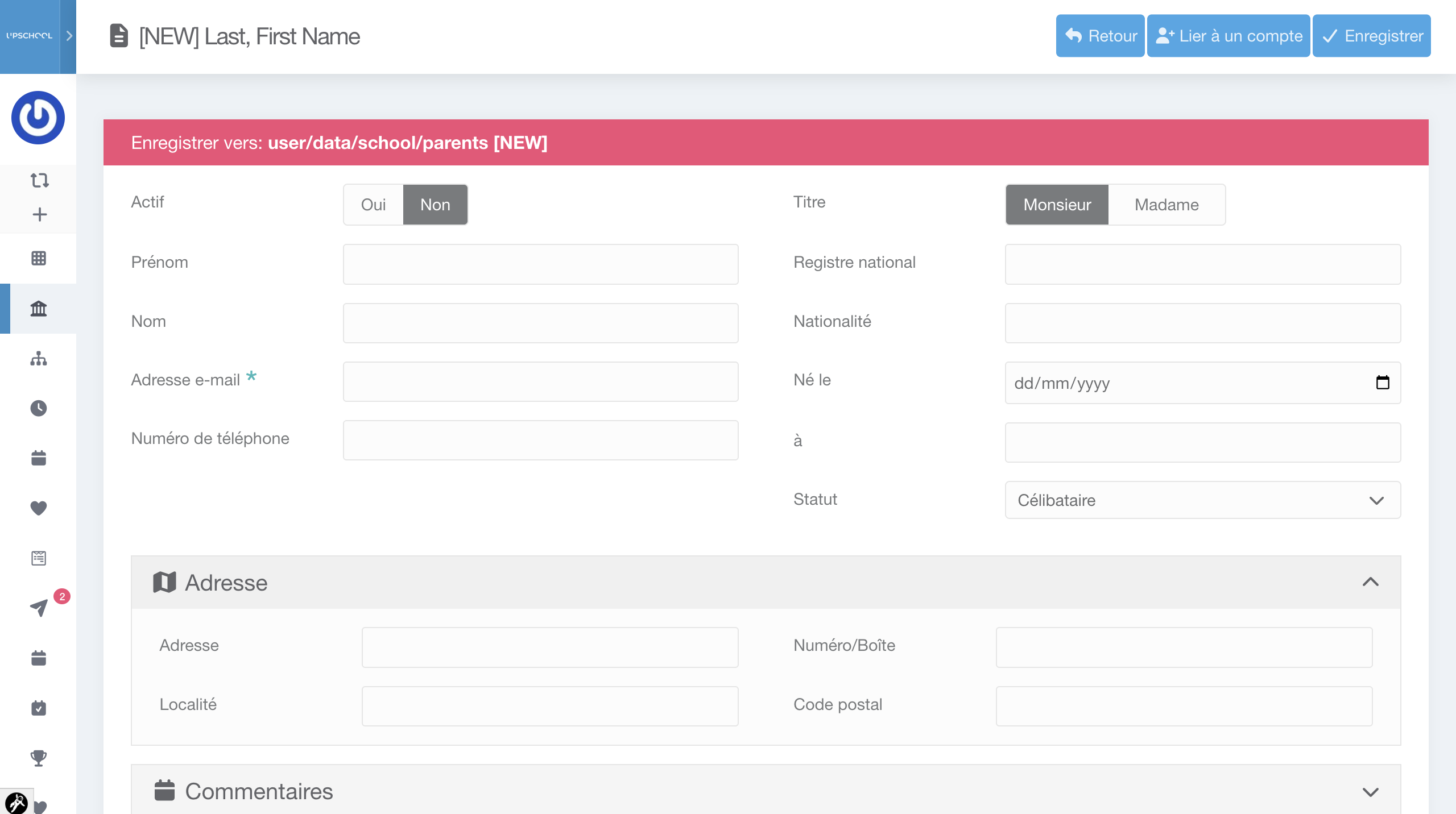Viewport: 1456px width, 814px height.
Task: Click the plus icon in sidebar
Action: pyautogui.click(x=39, y=214)
